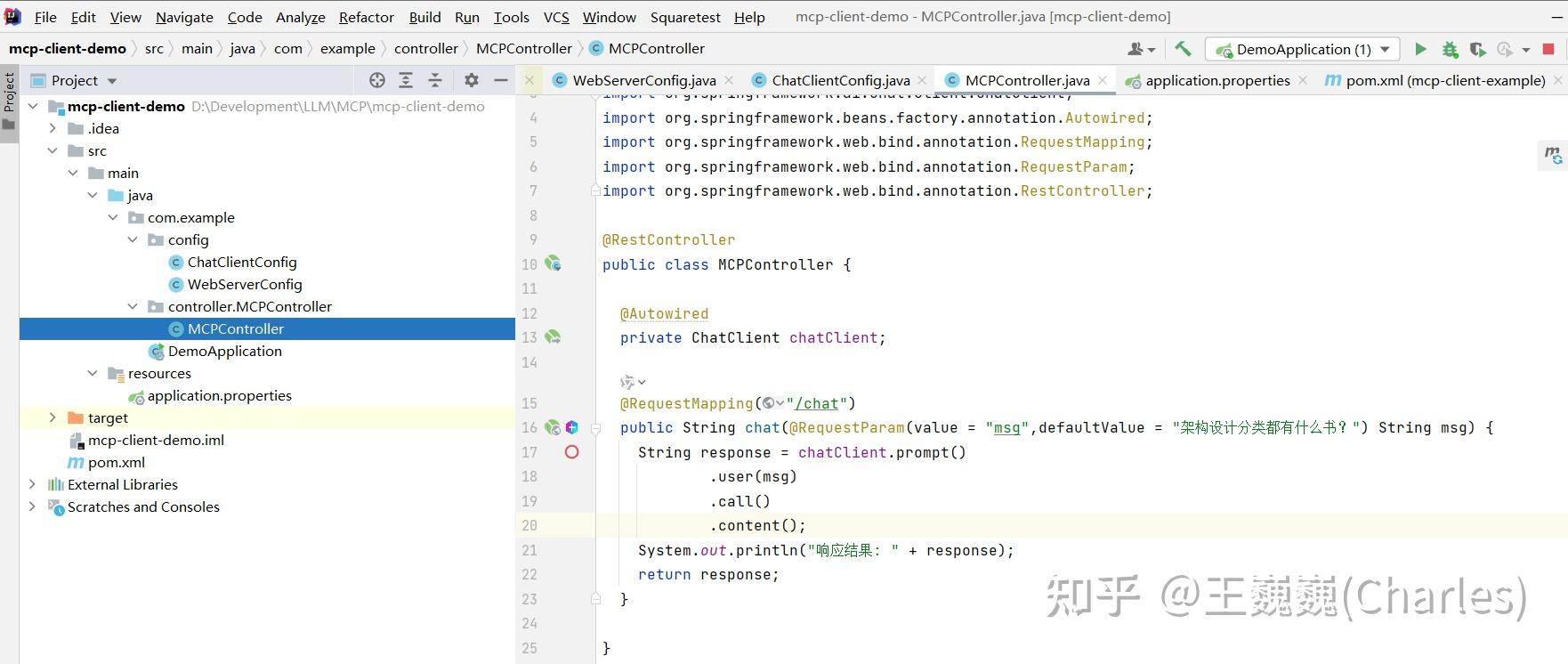The image size is (1568, 664).
Task: Click the Build Project hammer icon
Action: (1183, 49)
